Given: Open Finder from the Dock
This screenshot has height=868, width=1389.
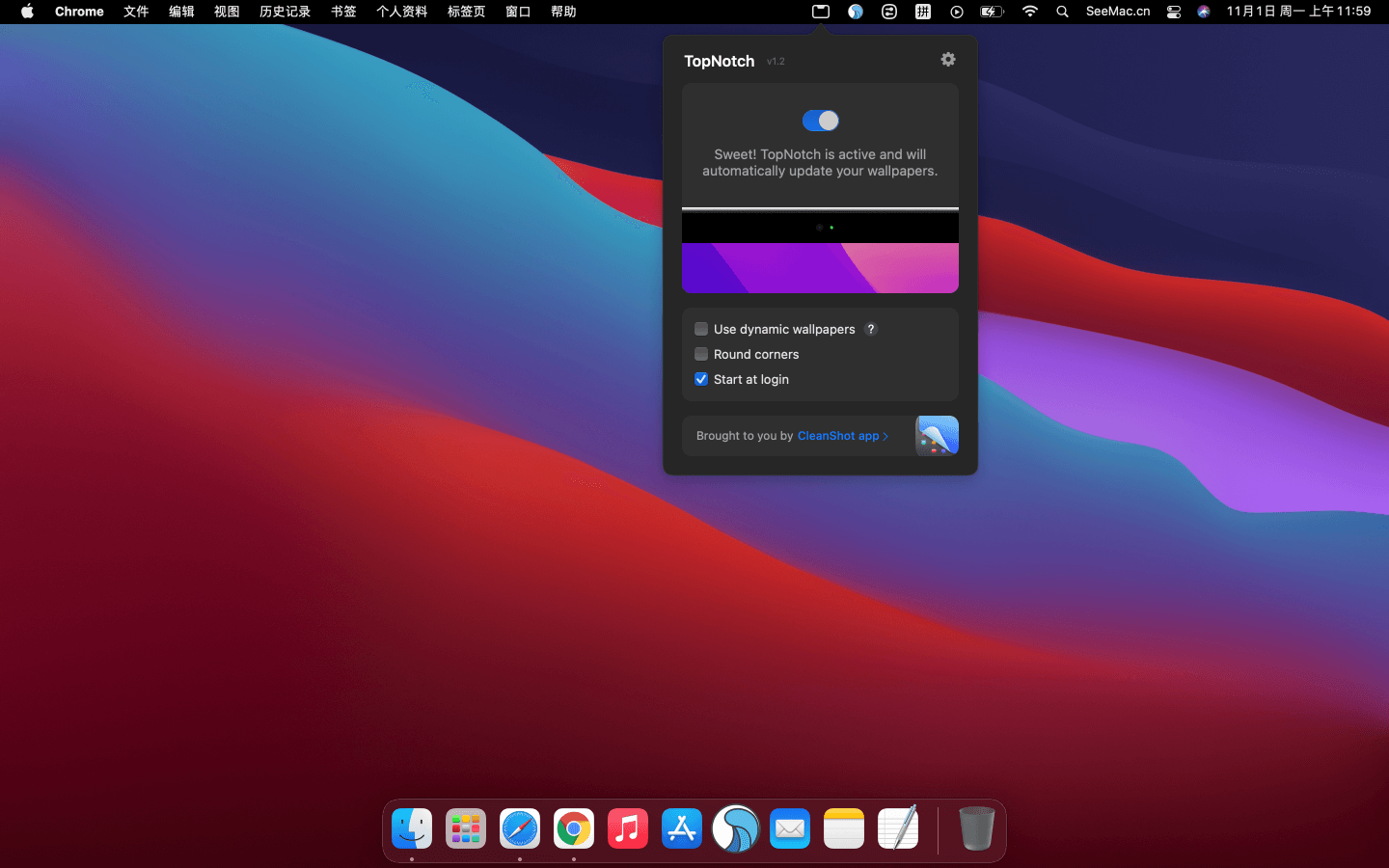Looking at the screenshot, I should (x=412, y=828).
